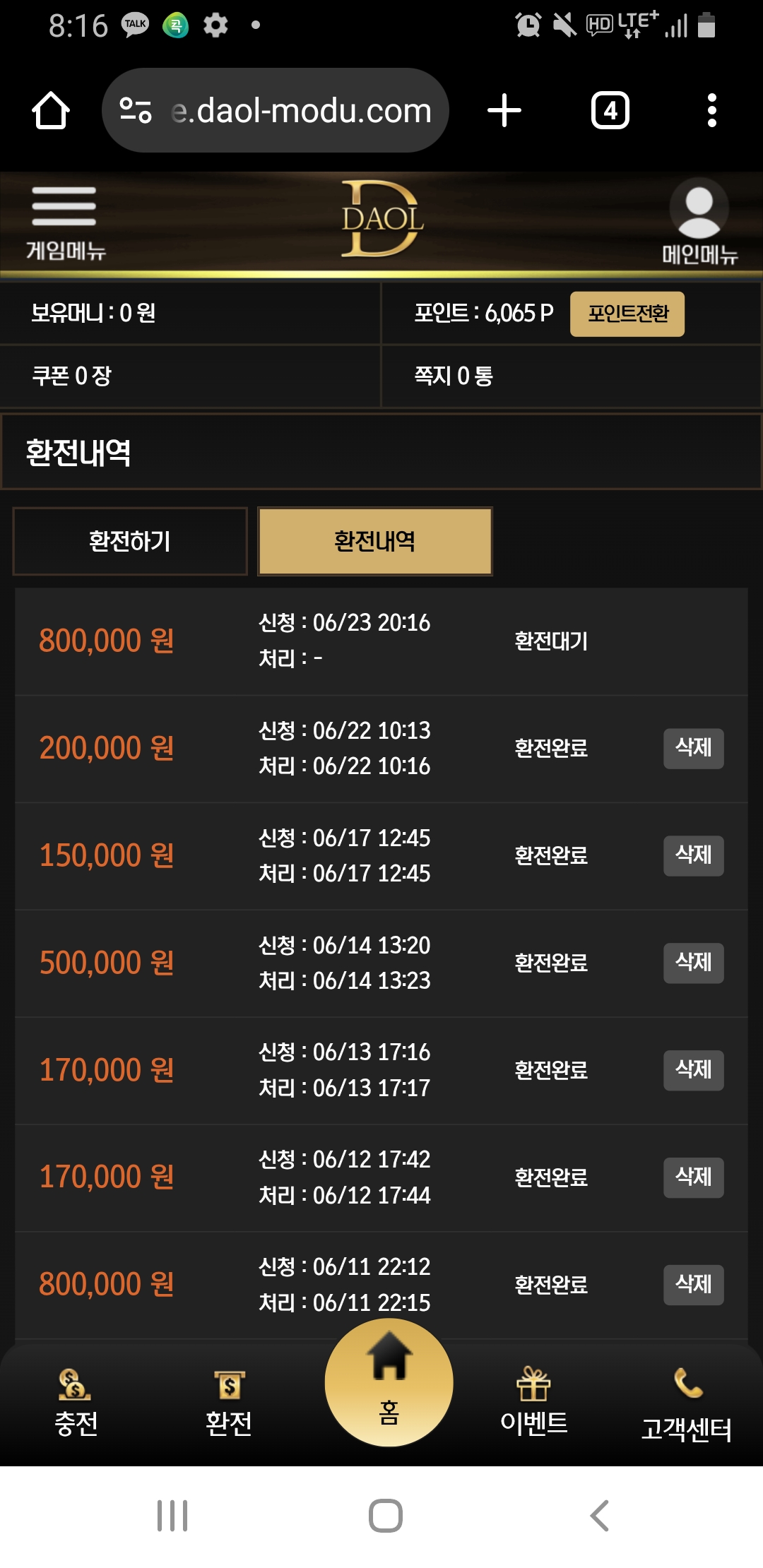Image resolution: width=763 pixels, height=1568 pixels.
Task: Tap the DAOL logo
Action: 382,219
